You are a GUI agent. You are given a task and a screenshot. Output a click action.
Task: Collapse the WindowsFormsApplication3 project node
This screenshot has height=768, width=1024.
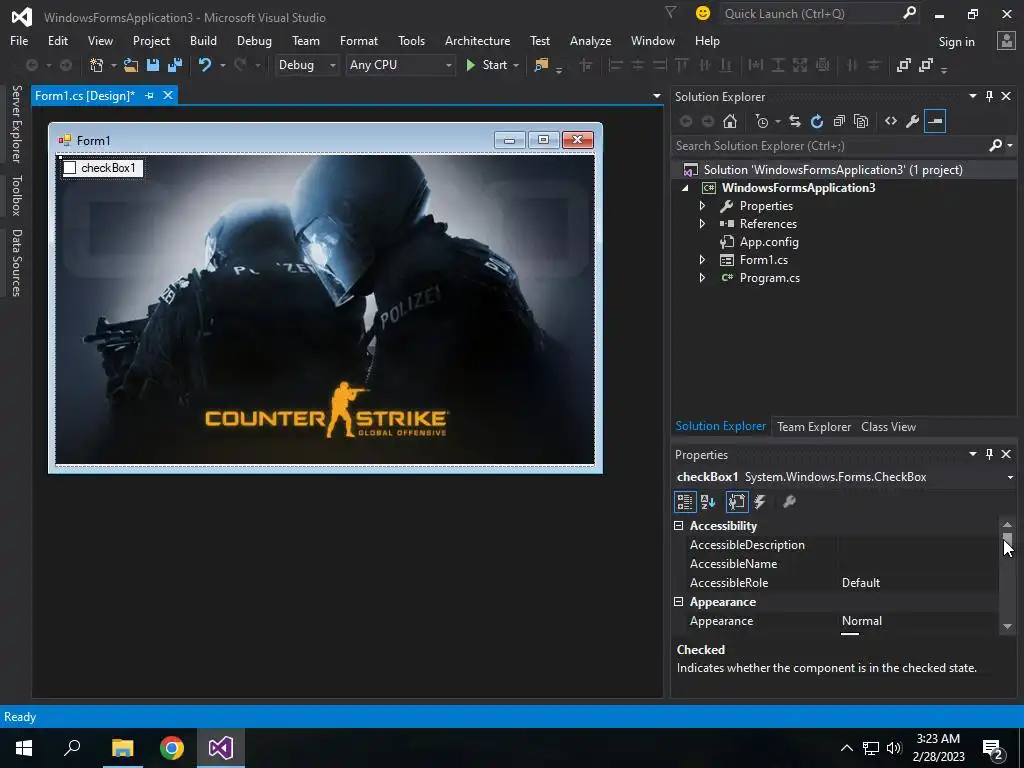coord(685,188)
